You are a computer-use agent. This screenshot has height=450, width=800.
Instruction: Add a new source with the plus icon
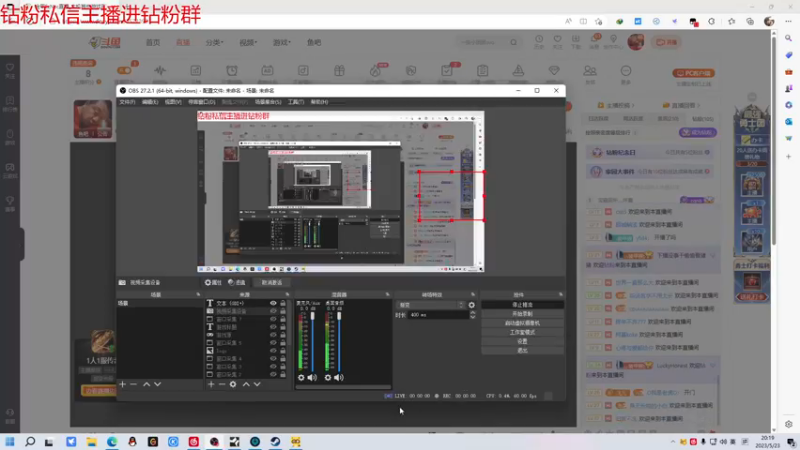(x=211, y=384)
